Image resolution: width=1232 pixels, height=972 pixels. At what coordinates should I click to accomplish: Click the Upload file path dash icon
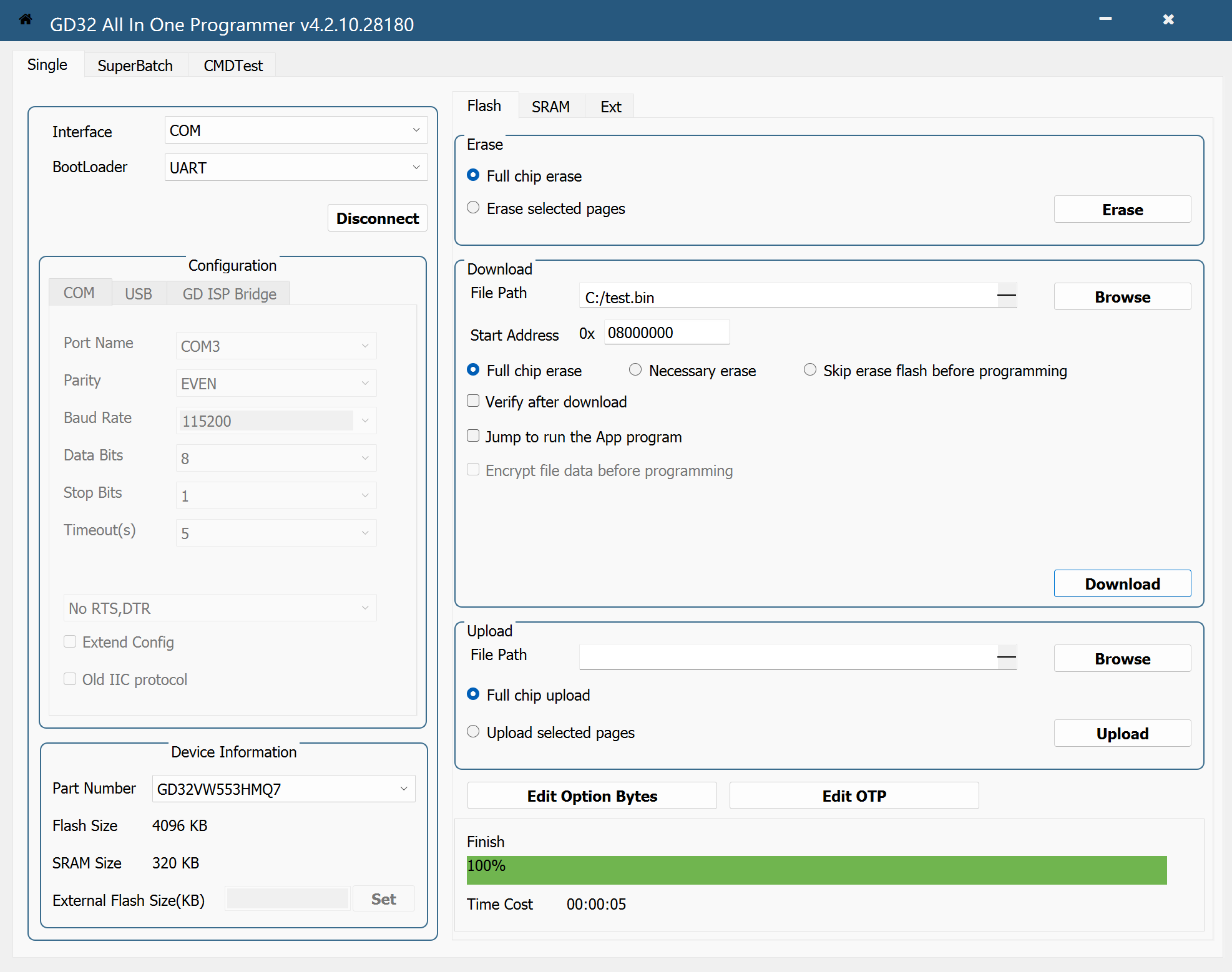(x=1006, y=657)
